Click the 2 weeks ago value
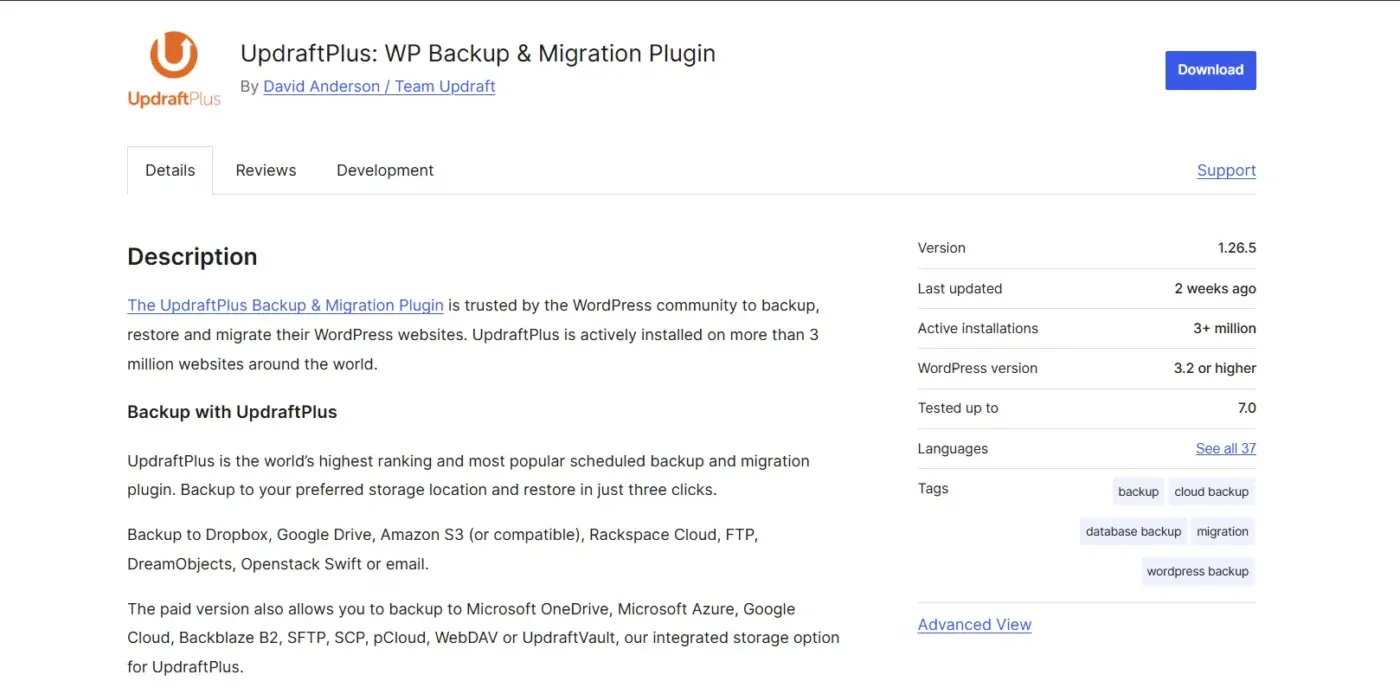This screenshot has width=1400, height=694. [x=1215, y=288]
